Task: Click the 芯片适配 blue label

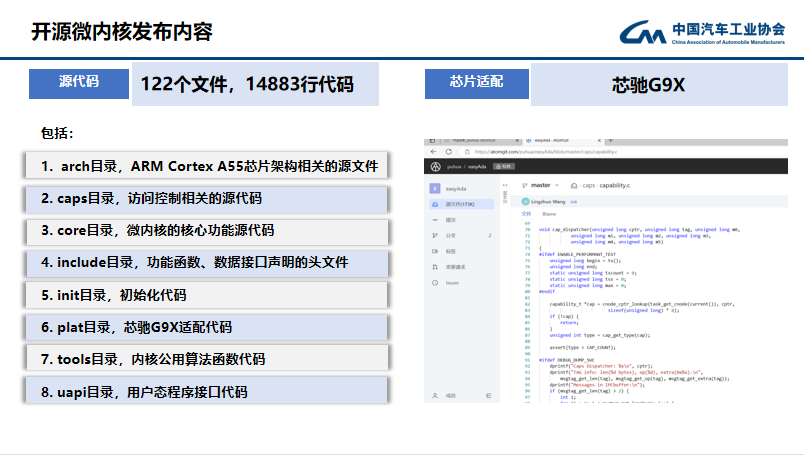Action: (476, 84)
